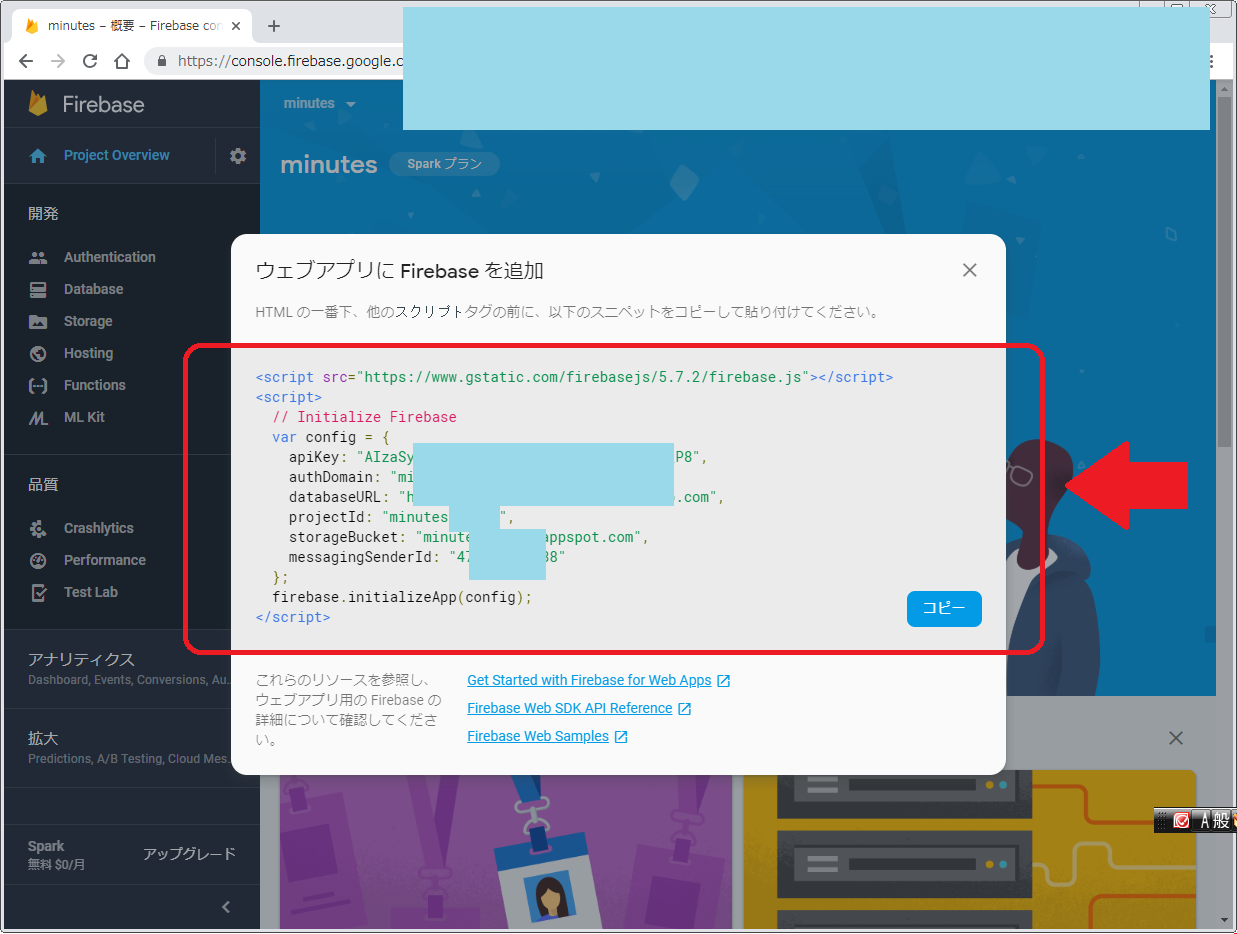Viewport: 1237px width, 934px height.
Task: Open the ML Kit icon
Action: [38, 417]
